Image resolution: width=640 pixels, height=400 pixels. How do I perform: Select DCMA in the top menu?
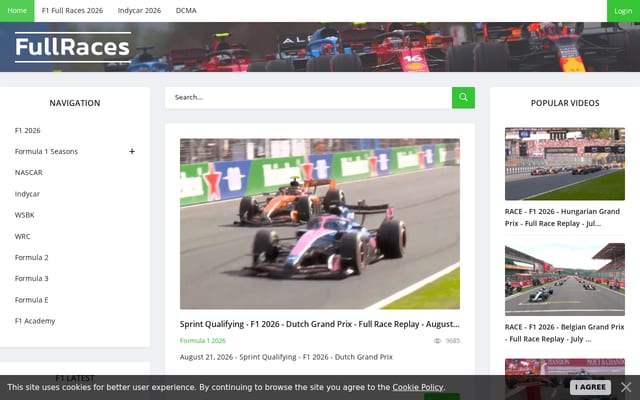coord(186,11)
